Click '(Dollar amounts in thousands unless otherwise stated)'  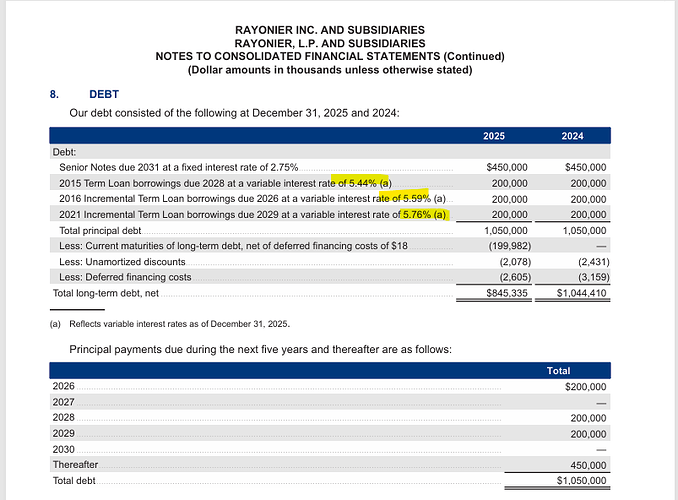point(330,70)
